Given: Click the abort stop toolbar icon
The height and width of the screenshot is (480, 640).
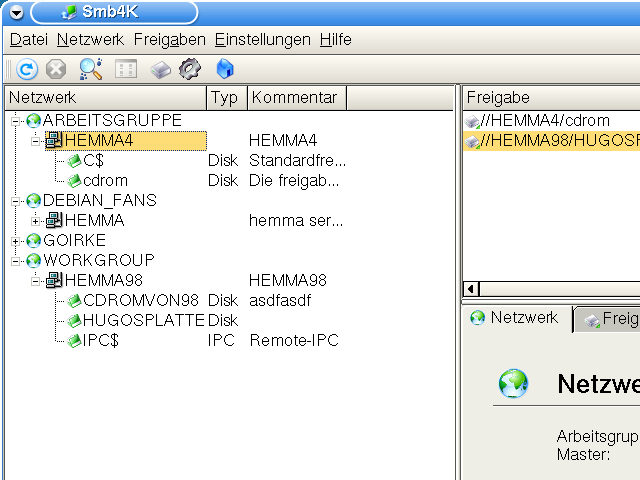Looking at the screenshot, I should pos(56,69).
